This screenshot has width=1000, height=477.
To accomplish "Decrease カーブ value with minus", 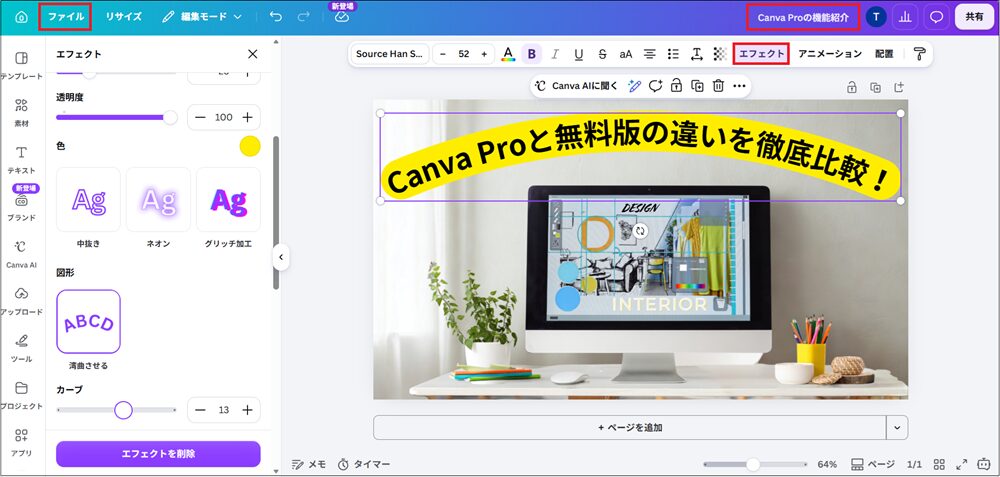I will pyautogui.click(x=200, y=410).
